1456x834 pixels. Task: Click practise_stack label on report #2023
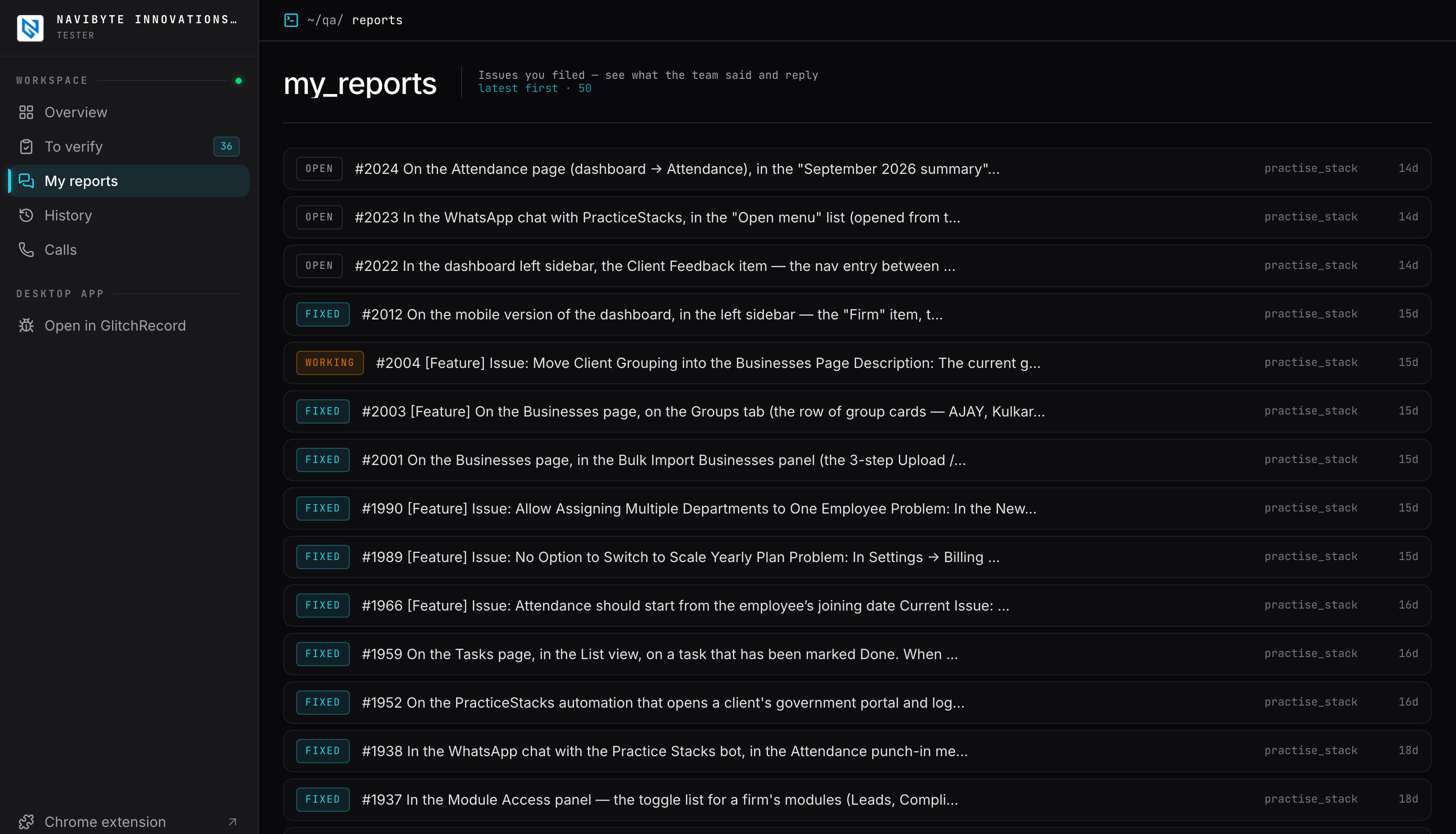pyautogui.click(x=1310, y=216)
